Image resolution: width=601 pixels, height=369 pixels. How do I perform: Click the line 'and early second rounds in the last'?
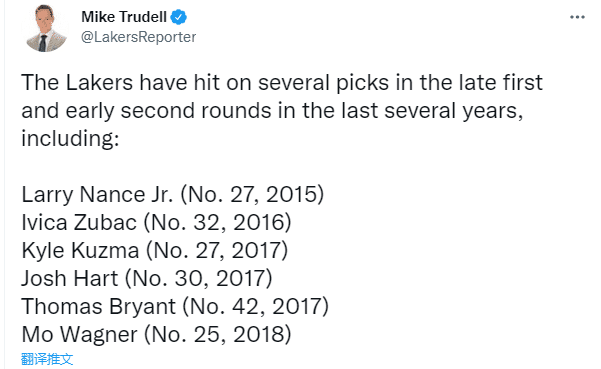[272, 111]
